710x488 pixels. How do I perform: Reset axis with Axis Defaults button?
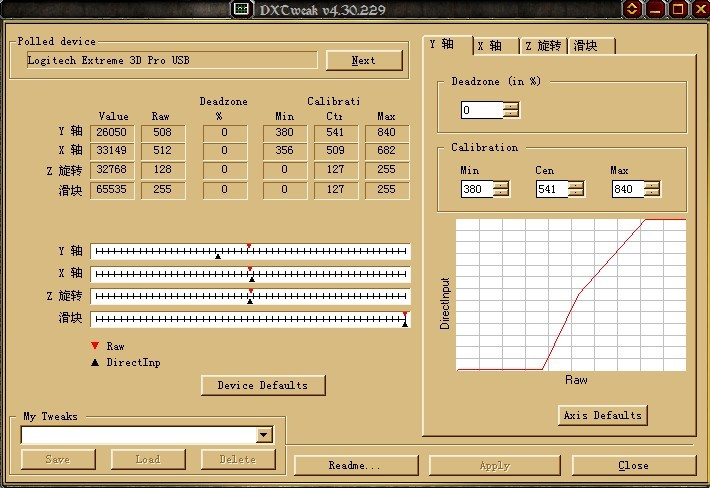point(603,415)
